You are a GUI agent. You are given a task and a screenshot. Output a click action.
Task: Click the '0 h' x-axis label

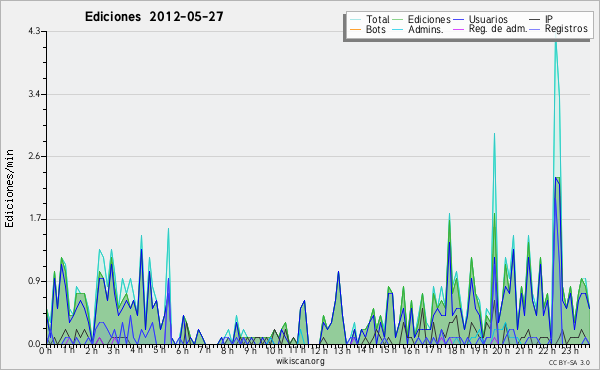(x=45, y=350)
